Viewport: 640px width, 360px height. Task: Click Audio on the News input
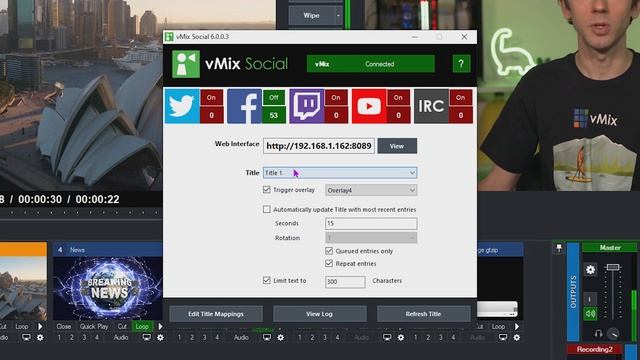121,338
